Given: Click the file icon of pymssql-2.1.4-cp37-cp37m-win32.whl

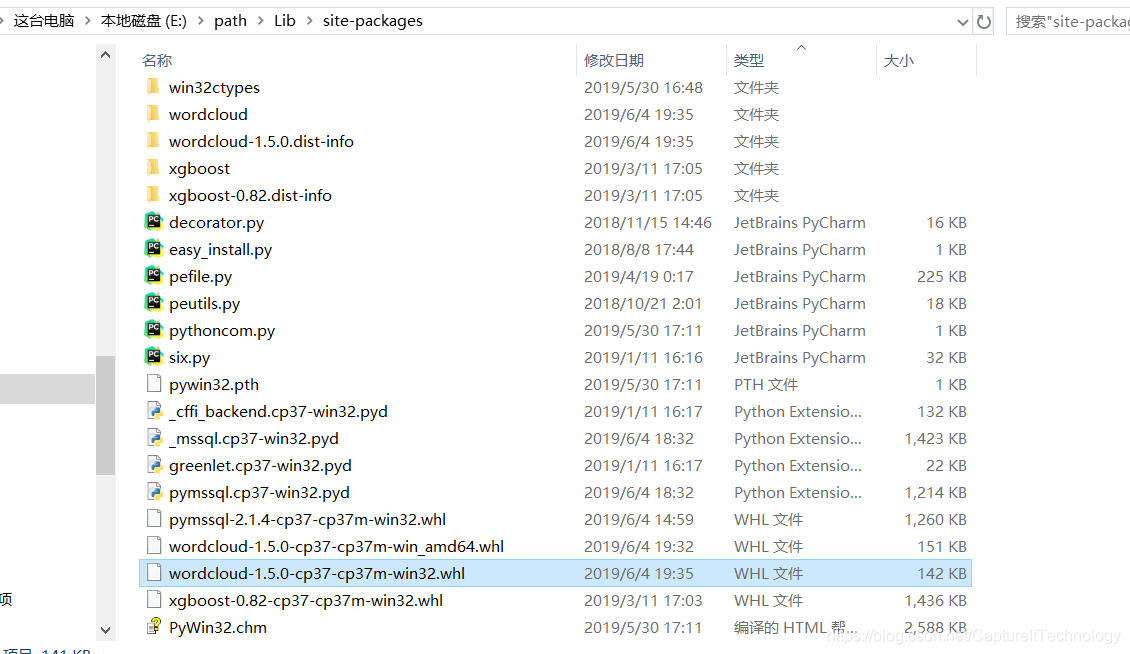Looking at the screenshot, I should (154, 518).
